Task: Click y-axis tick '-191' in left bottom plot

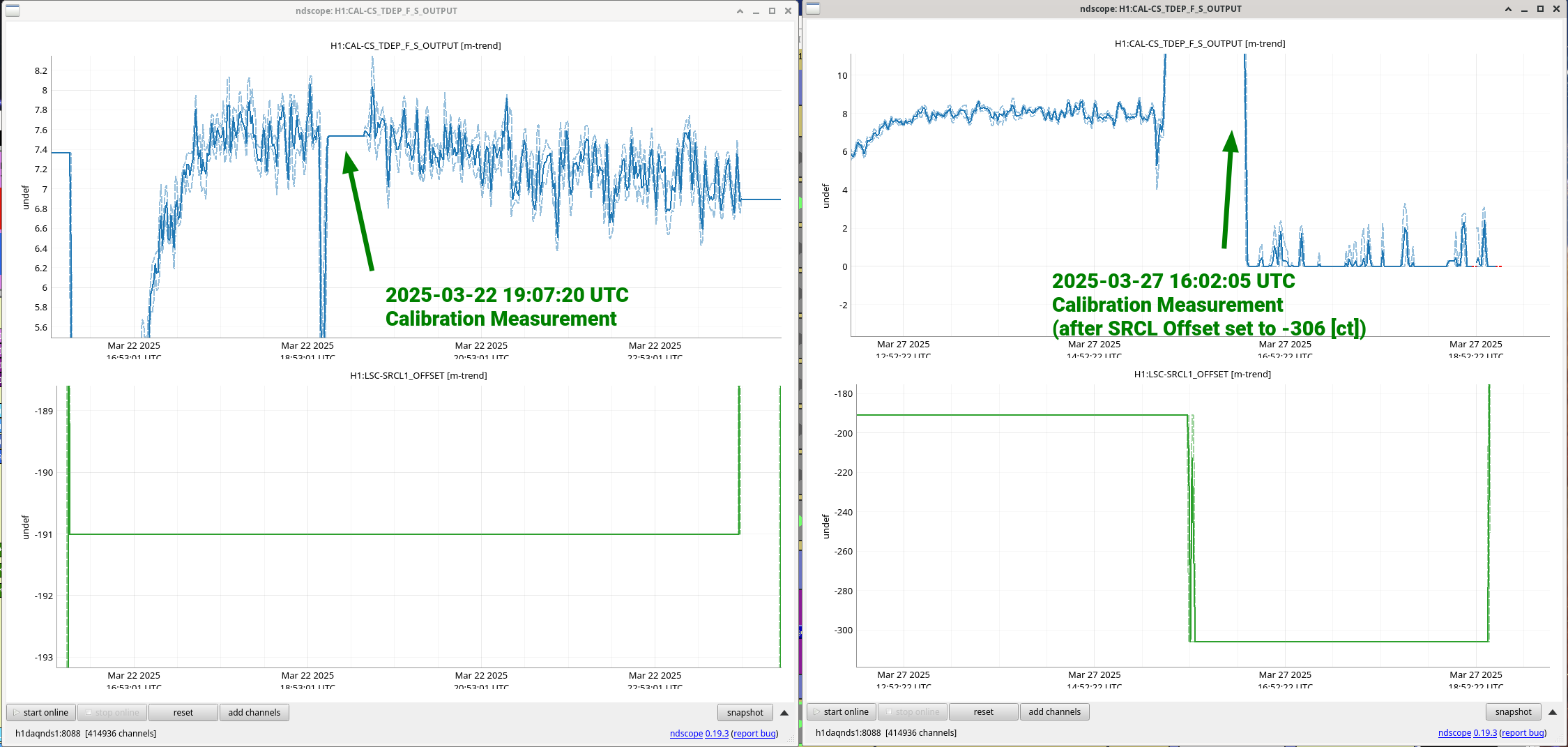Action: point(43,534)
